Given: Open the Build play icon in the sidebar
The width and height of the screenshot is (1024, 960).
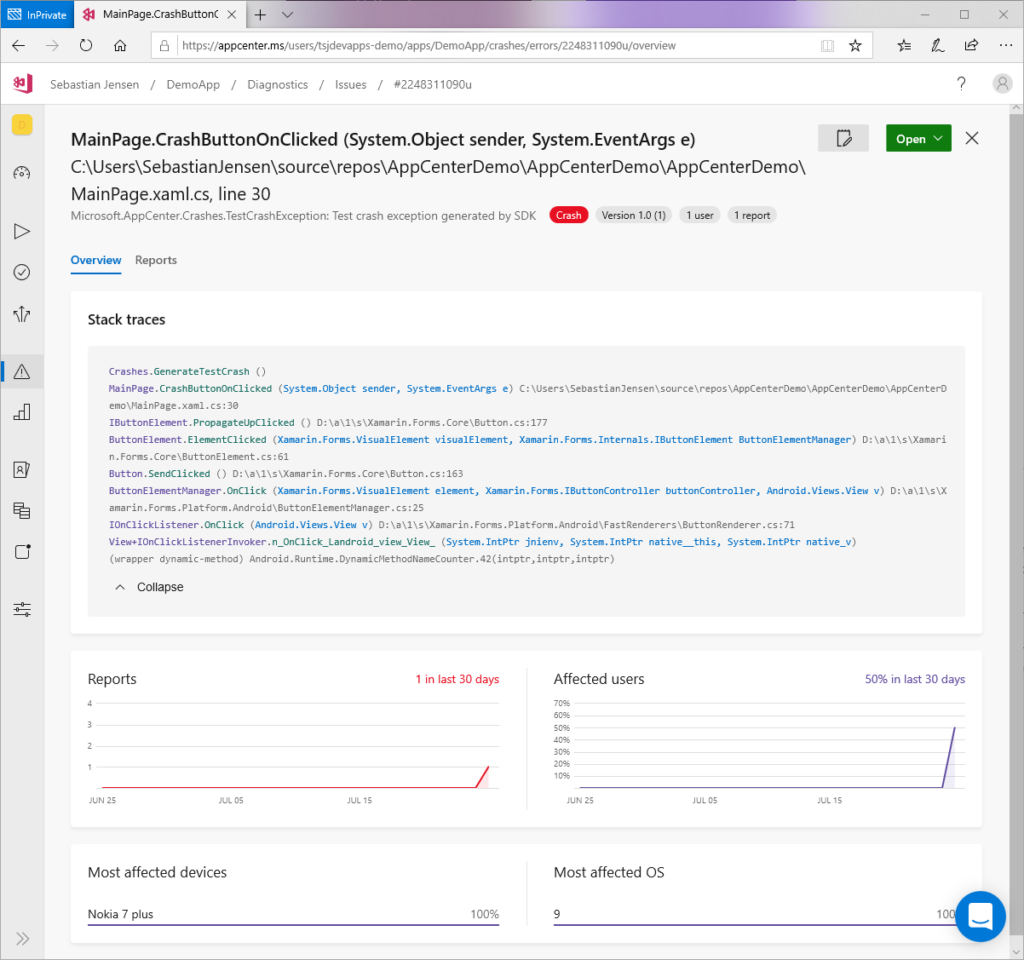Looking at the screenshot, I should tap(22, 231).
